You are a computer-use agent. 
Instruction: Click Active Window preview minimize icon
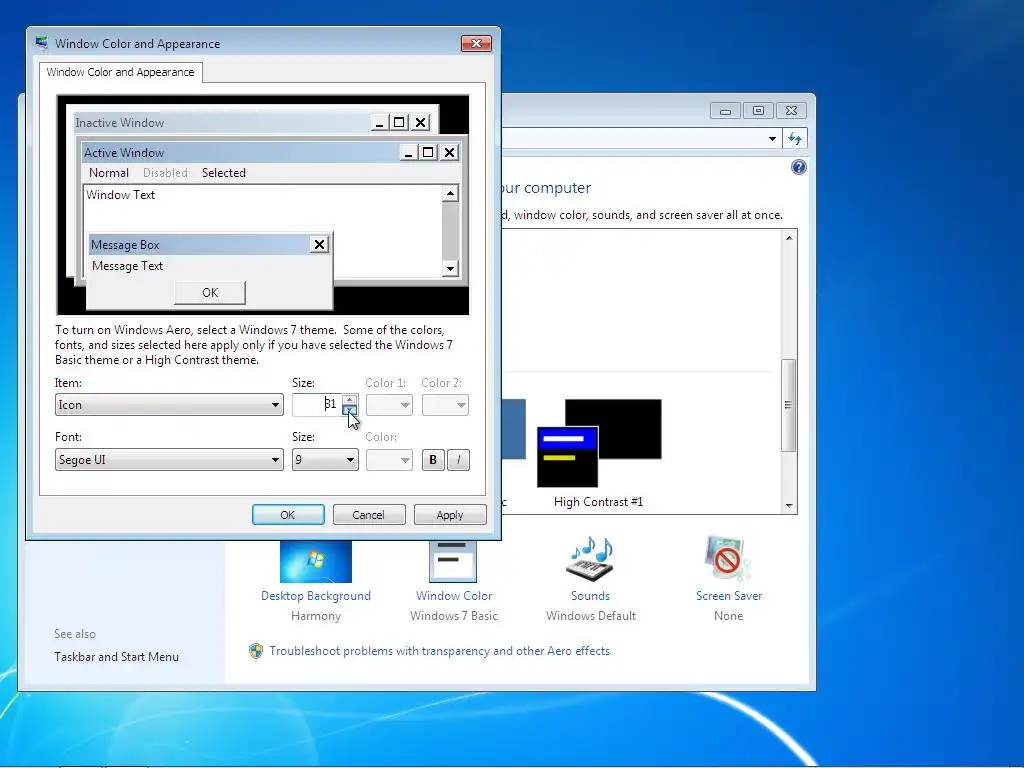(409, 152)
